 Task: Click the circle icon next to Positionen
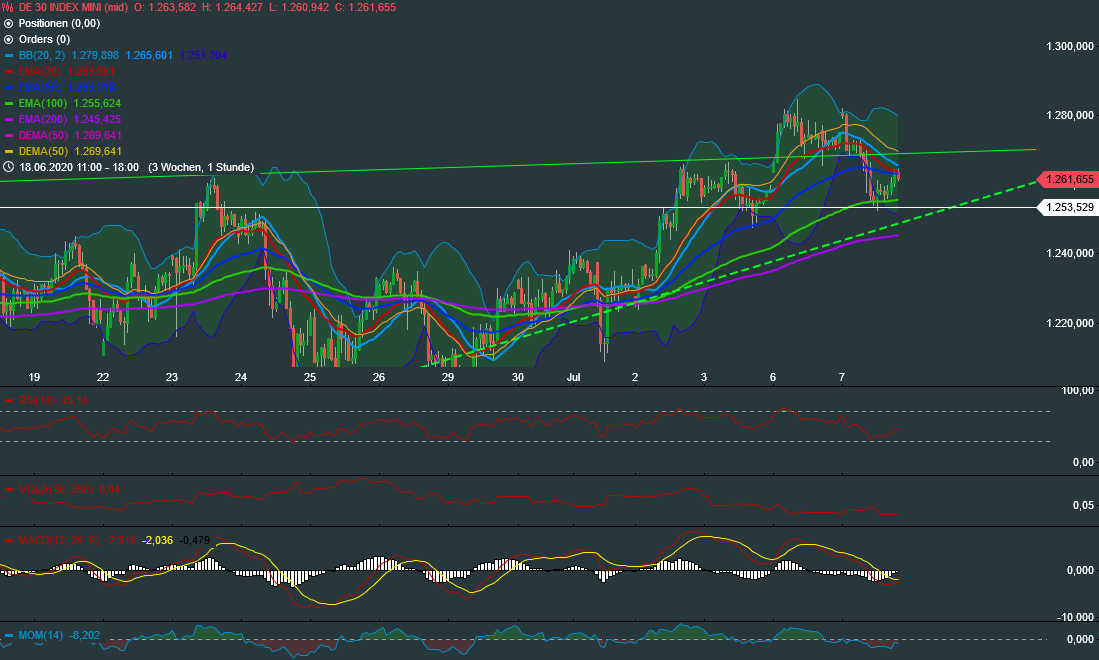tap(8, 23)
